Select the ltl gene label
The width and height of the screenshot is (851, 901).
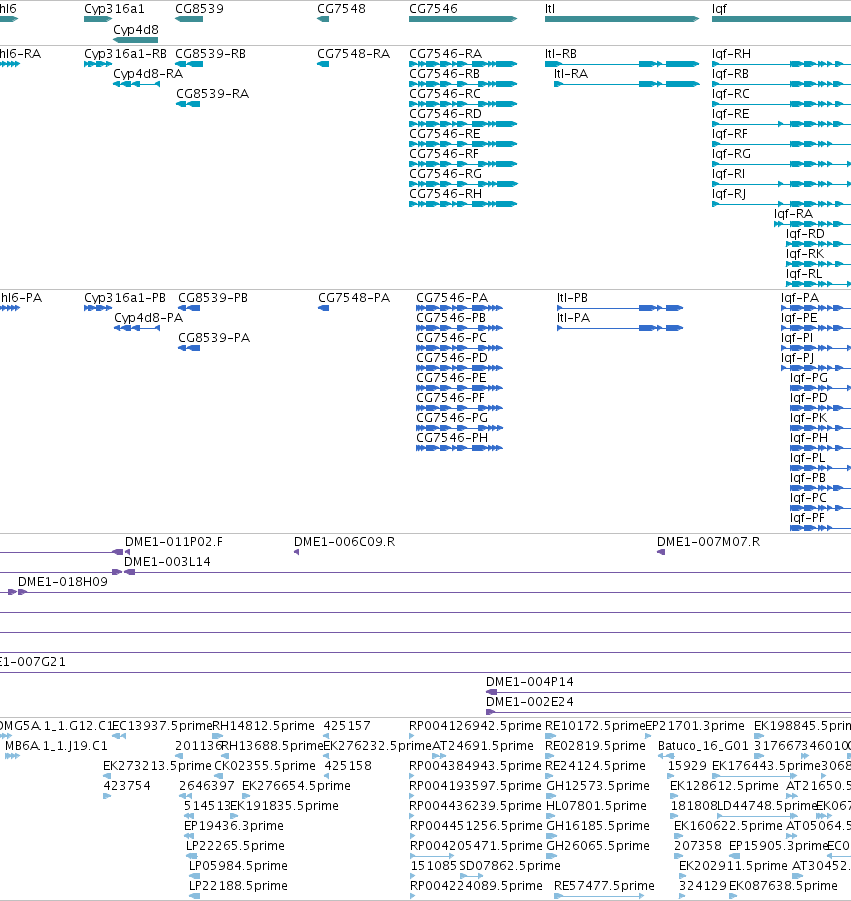[550, 9]
